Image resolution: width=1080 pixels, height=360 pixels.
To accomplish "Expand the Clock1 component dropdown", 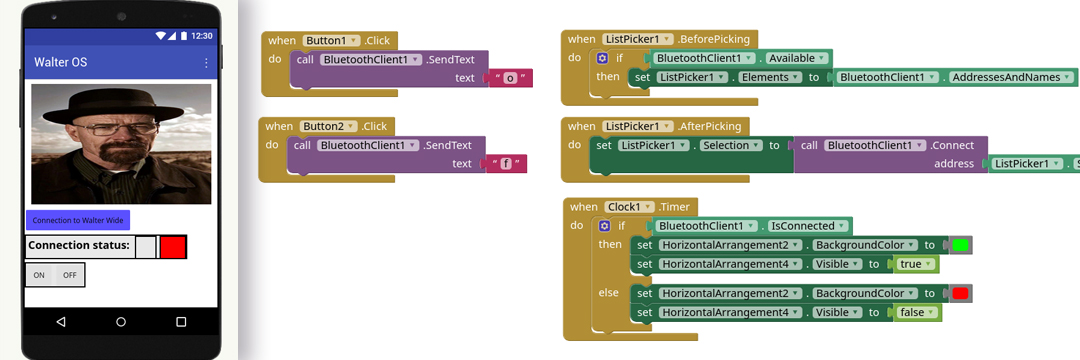I will pyautogui.click(x=630, y=207).
